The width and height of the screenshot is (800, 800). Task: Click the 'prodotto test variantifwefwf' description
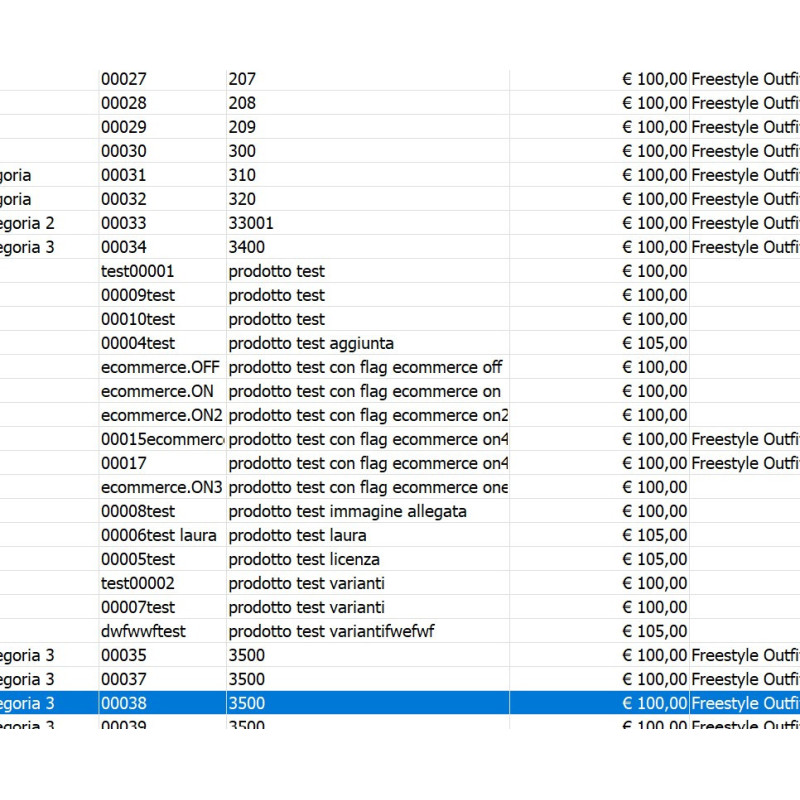(331, 631)
